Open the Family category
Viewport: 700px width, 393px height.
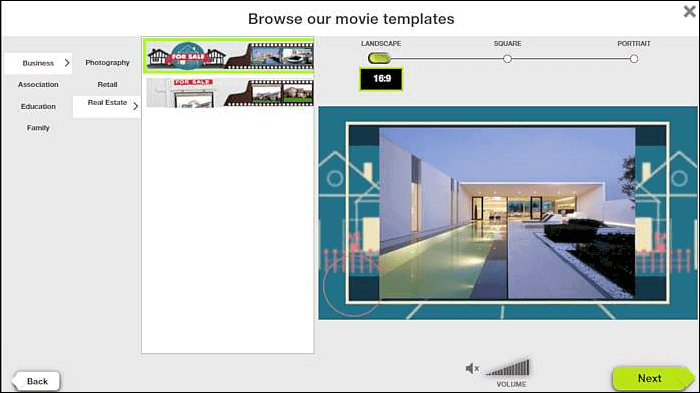pyautogui.click(x=38, y=128)
